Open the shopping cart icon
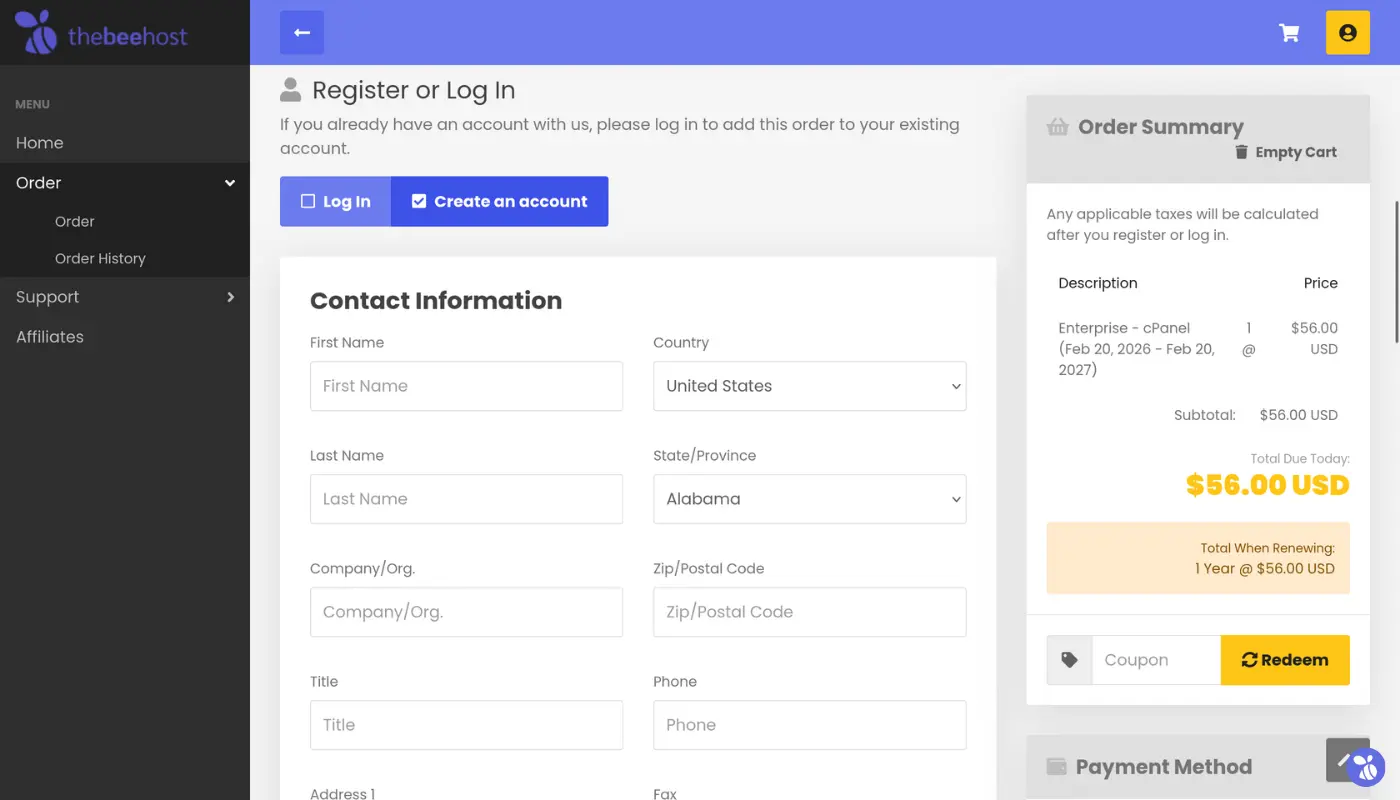This screenshot has width=1400, height=800. (x=1289, y=33)
